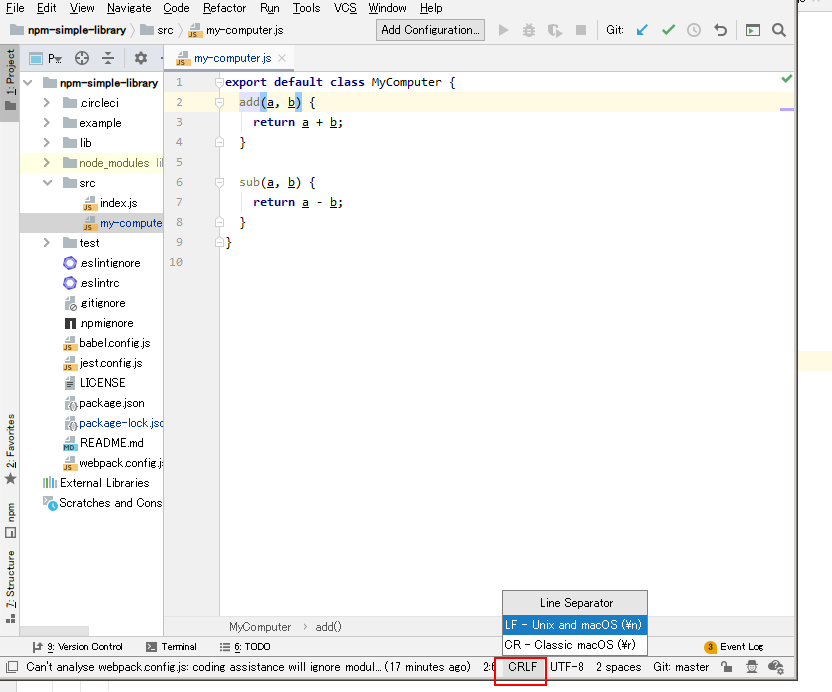
Task: Expand the lib folder
Action: tap(47, 143)
